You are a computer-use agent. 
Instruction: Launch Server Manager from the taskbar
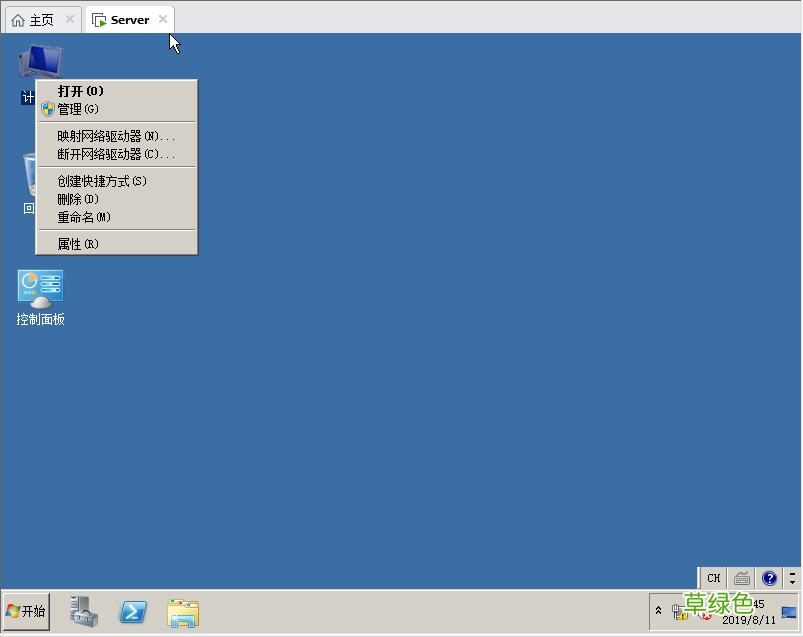83,613
